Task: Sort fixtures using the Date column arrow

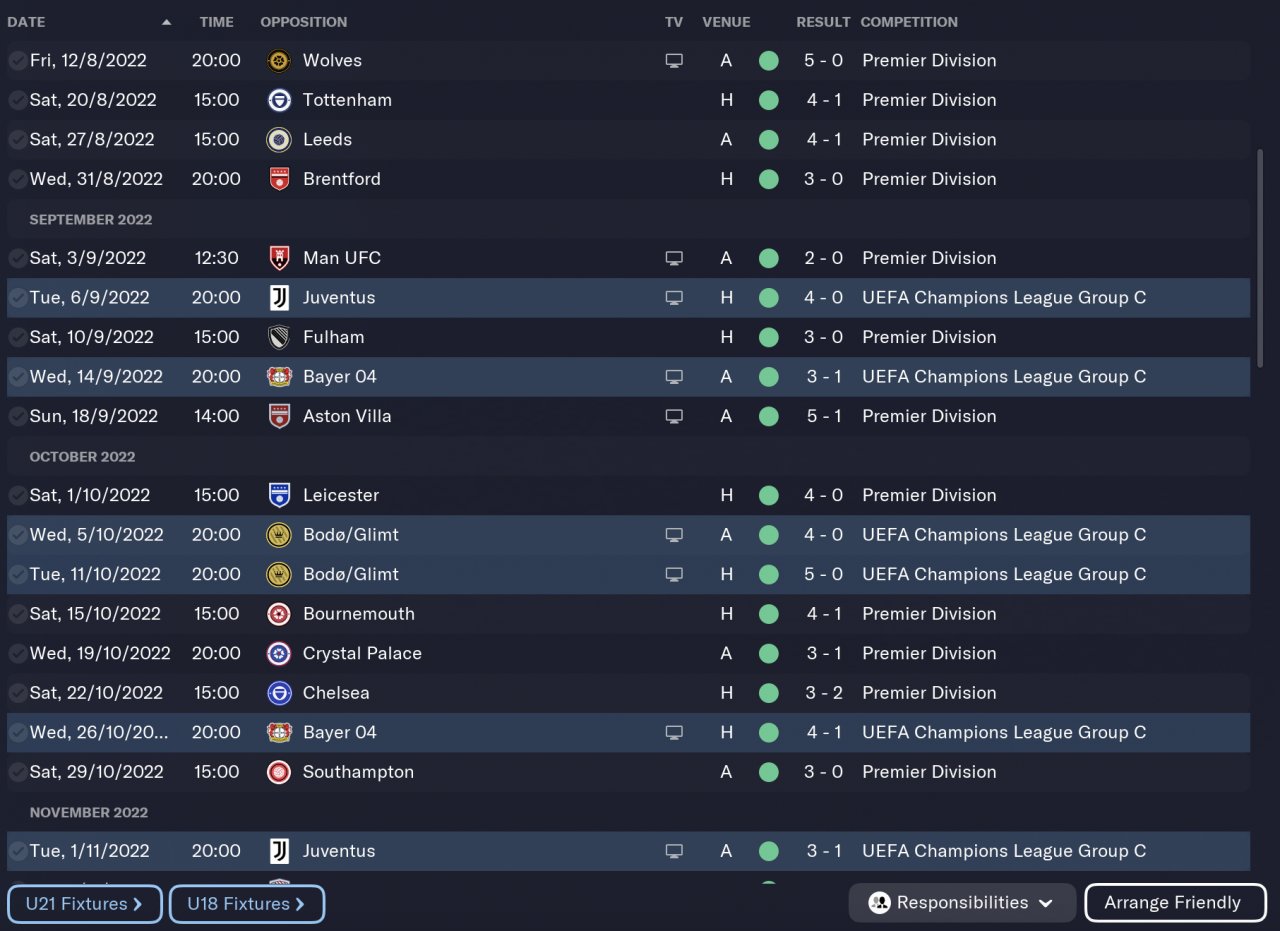Action: [166, 22]
